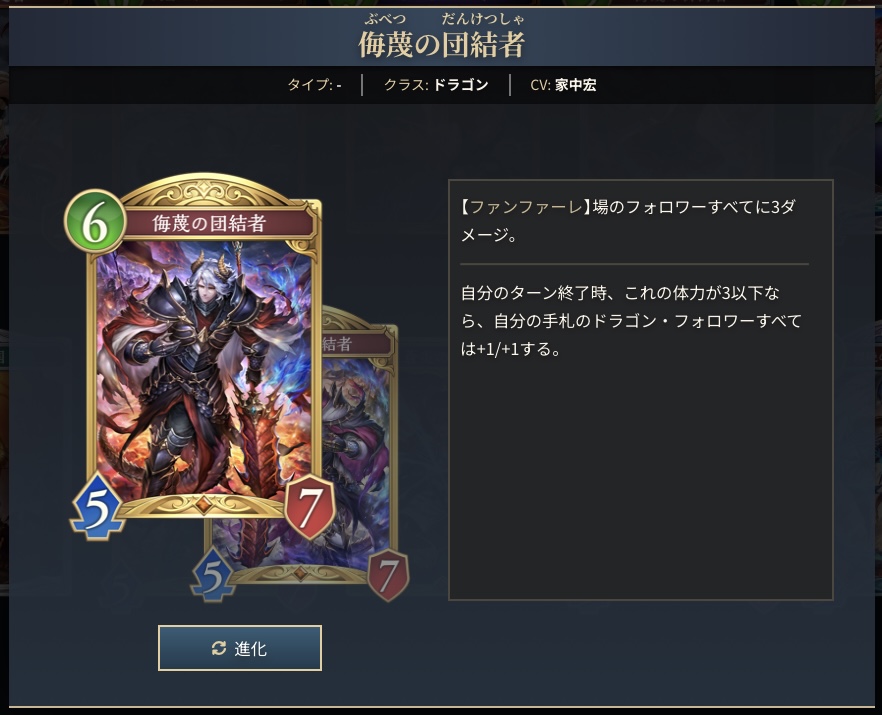Click the evolved card's red defense 7 shield

pos(388,575)
